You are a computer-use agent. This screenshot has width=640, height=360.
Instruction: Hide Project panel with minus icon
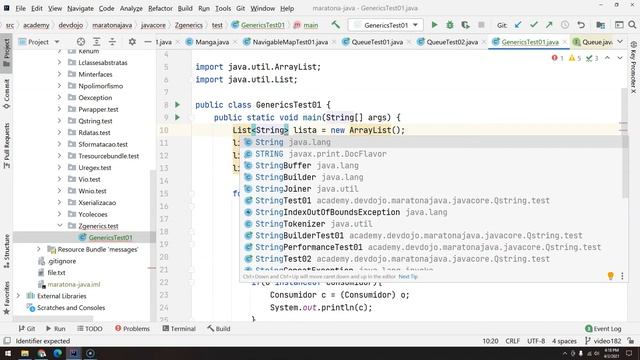click(148, 42)
